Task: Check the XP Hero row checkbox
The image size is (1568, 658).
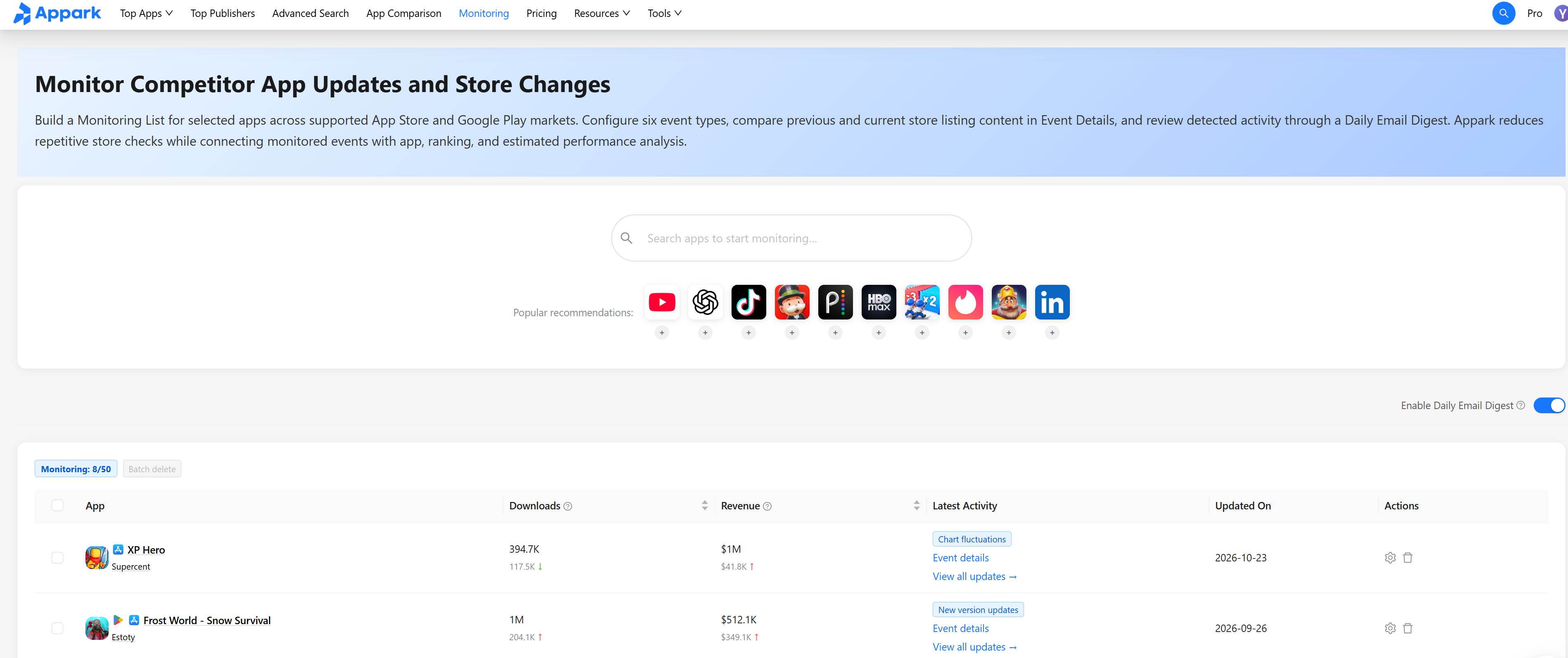Action: [57, 558]
